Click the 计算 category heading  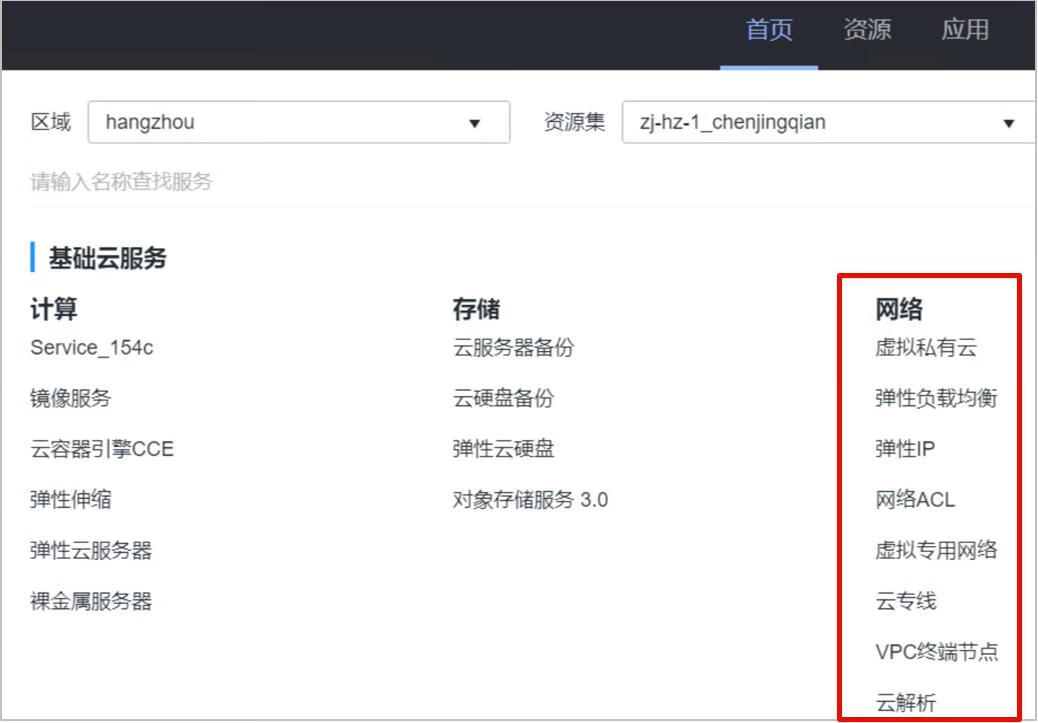(54, 309)
